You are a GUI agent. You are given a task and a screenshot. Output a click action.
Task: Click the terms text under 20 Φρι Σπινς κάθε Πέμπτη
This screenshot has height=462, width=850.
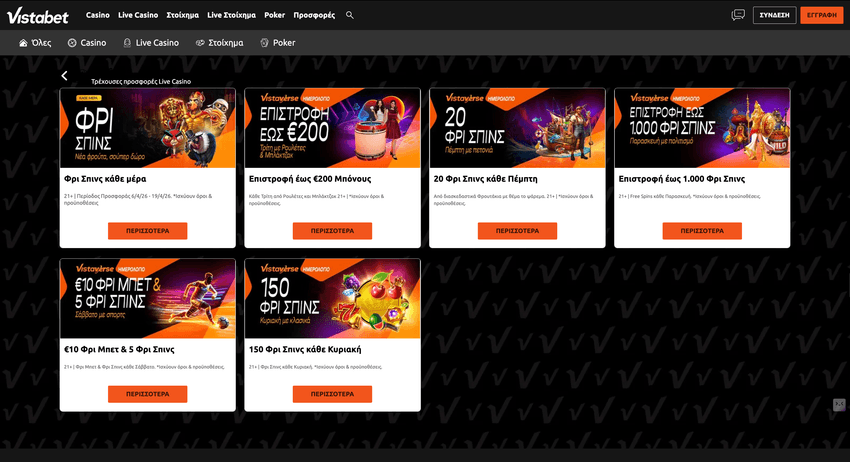click(513, 200)
